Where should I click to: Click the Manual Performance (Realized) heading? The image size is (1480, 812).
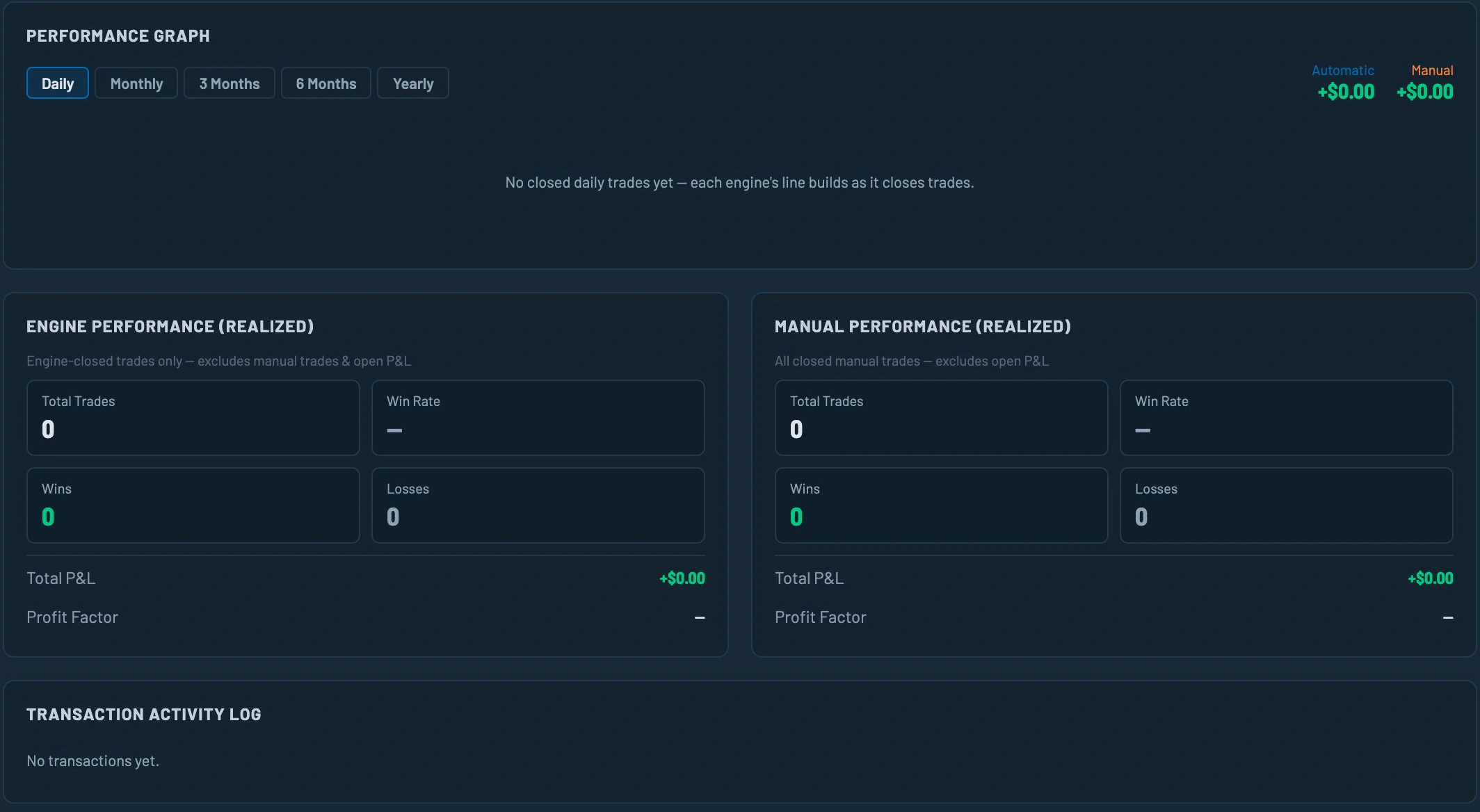[923, 327]
